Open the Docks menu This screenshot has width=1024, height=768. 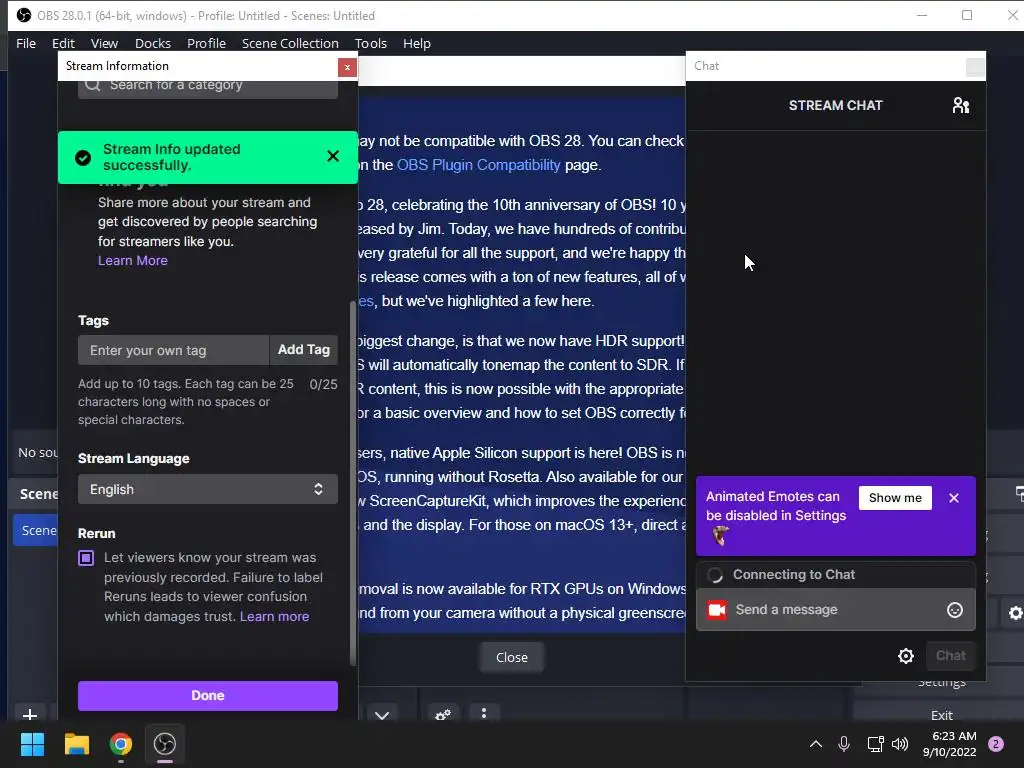[153, 43]
